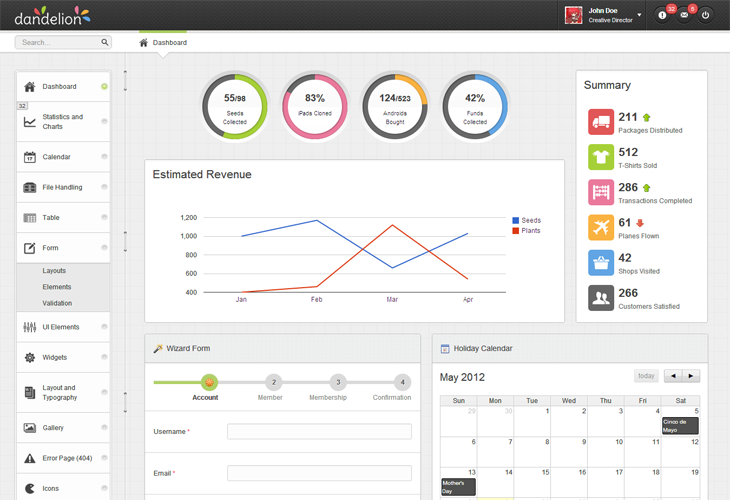Toggle the Seeds series in chart legend
This screenshot has height=500, width=730.
click(x=526, y=220)
